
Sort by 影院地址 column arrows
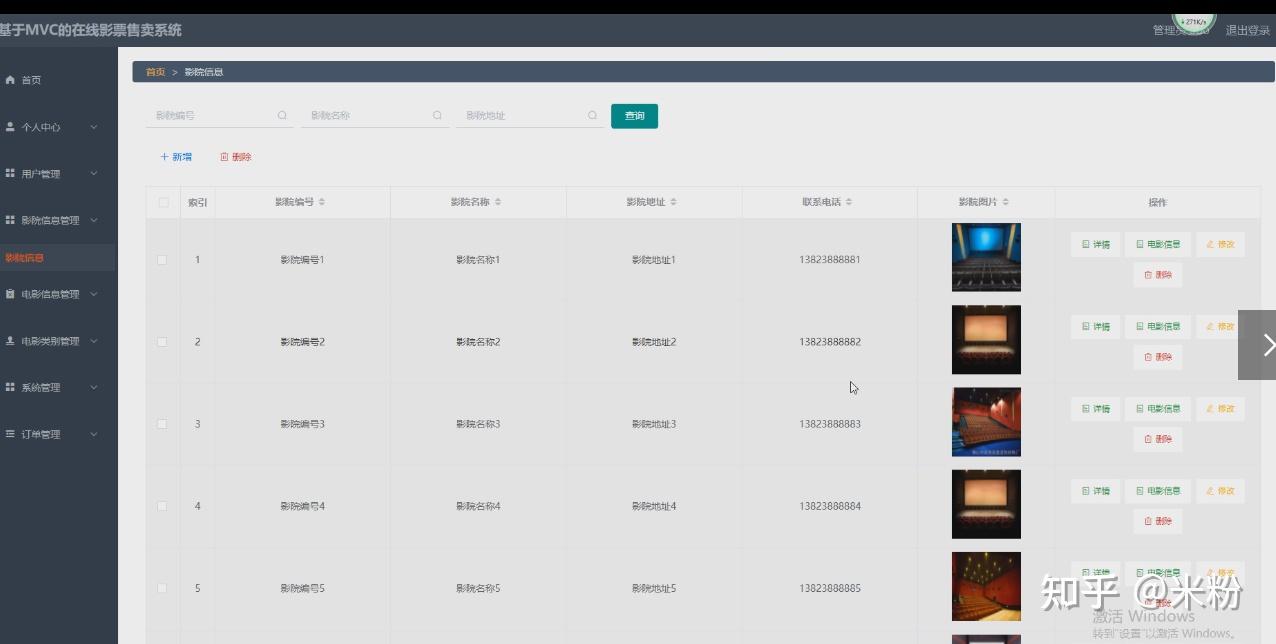click(674, 202)
